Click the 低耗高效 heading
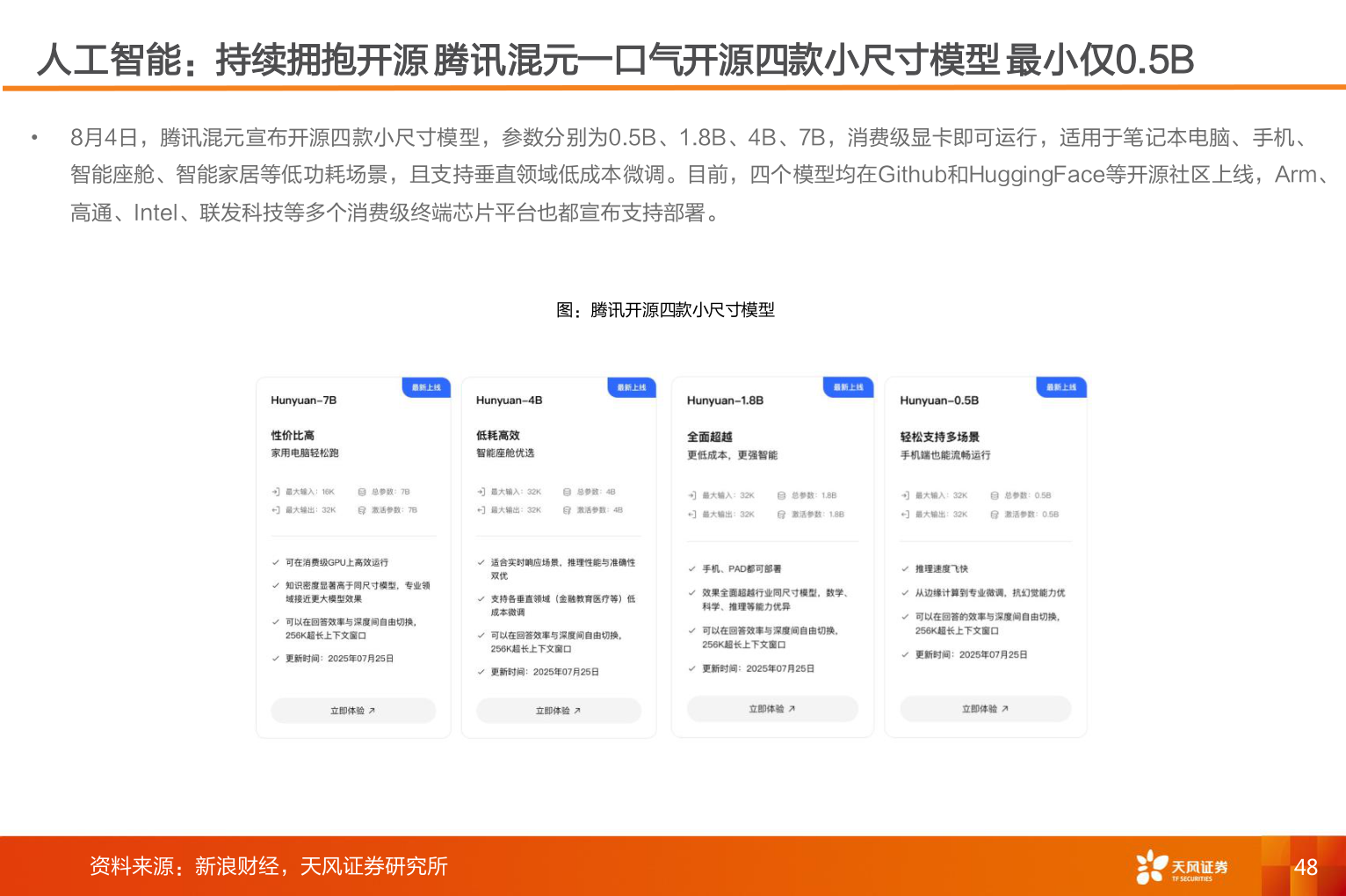Image resolution: width=1346 pixels, height=896 pixels. tap(498, 436)
